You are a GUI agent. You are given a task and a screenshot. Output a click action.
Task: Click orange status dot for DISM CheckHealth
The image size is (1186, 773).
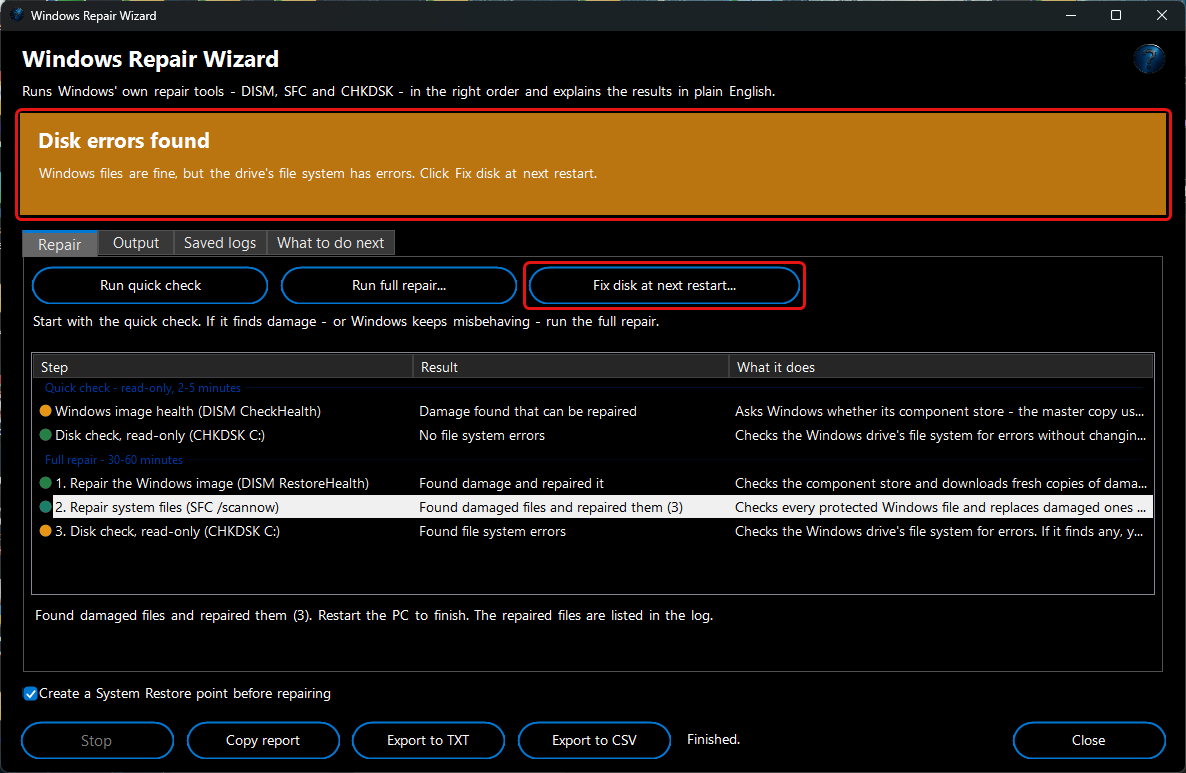[45, 411]
